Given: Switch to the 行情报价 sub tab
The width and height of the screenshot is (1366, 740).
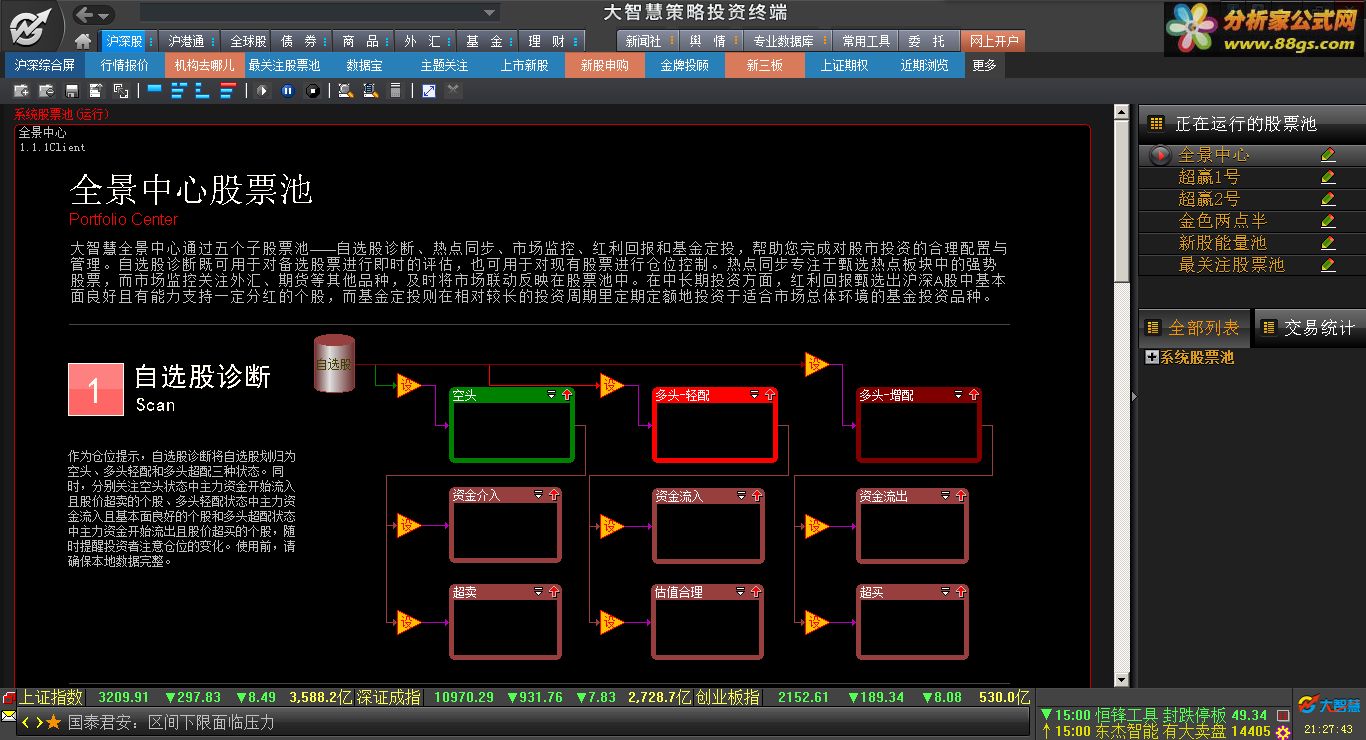Looking at the screenshot, I should pyautogui.click(x=125, y=65).
